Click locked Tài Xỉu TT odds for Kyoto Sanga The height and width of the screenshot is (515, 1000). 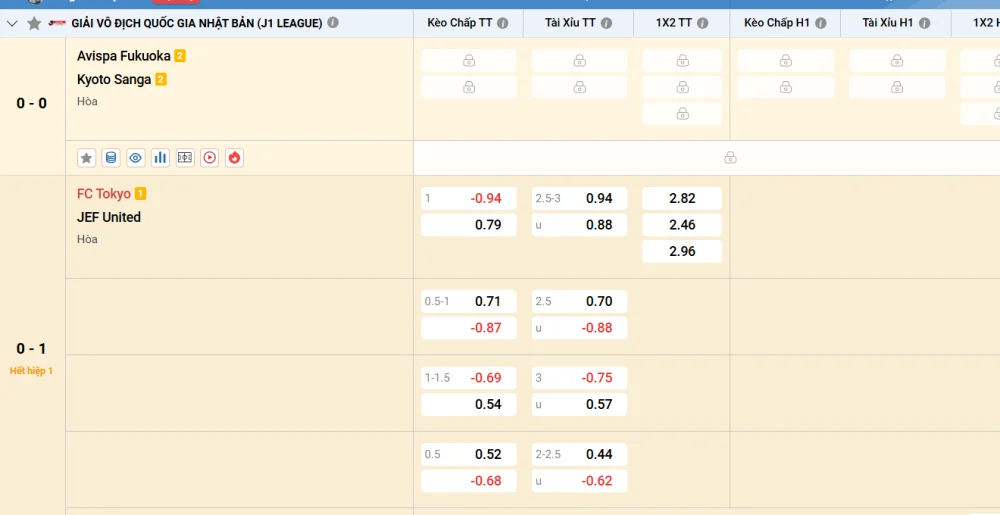(579, 87)
